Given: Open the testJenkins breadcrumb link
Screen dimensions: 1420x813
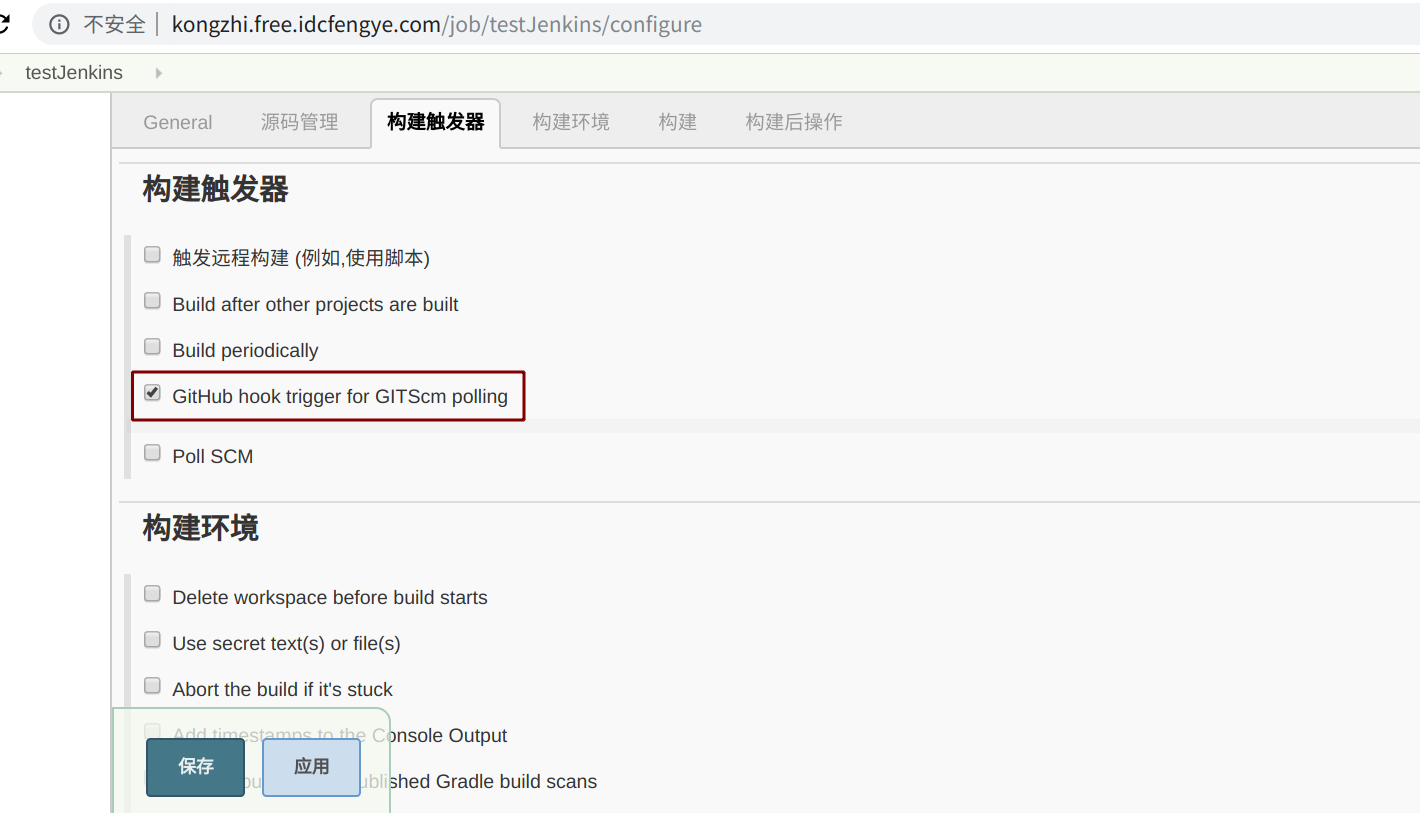Looking at the screenshot, I should [x=74, y=73].
